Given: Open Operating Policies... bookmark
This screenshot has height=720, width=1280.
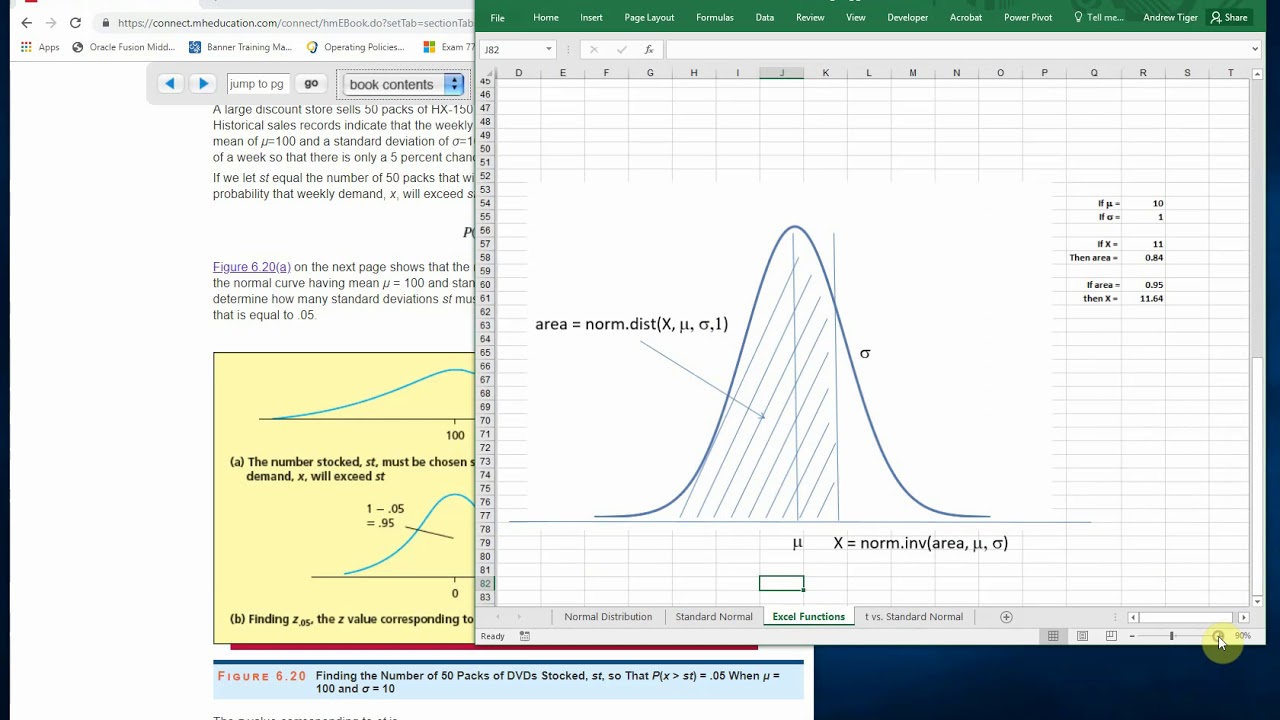Looking at the screenshot, I should (x=356, y=47).
